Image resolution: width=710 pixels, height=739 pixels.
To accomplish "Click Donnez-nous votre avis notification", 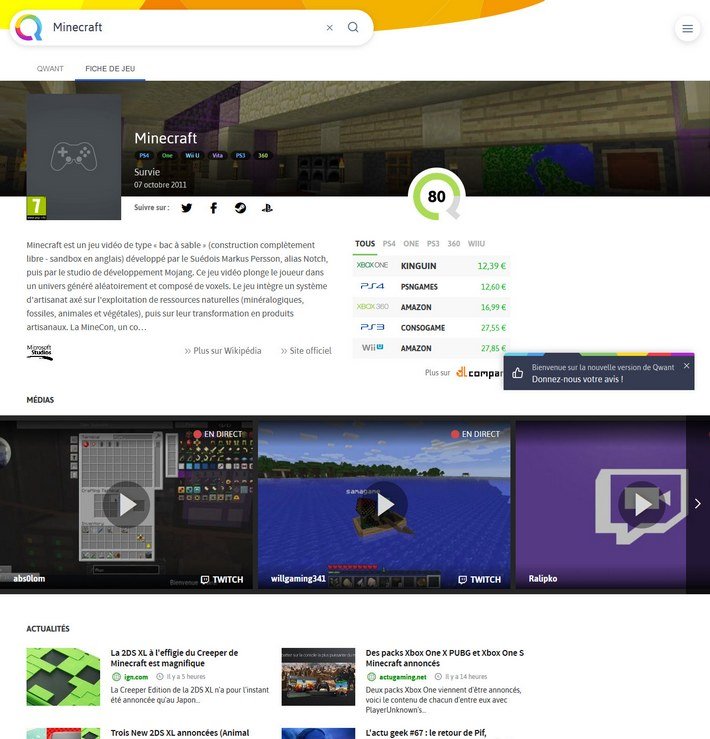I will pos(578,379).
